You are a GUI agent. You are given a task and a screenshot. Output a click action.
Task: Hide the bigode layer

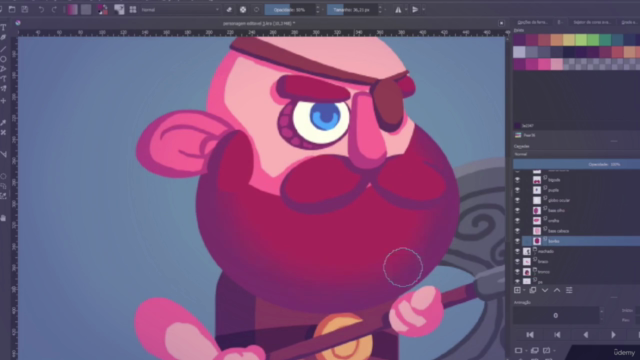coord(518,180)
